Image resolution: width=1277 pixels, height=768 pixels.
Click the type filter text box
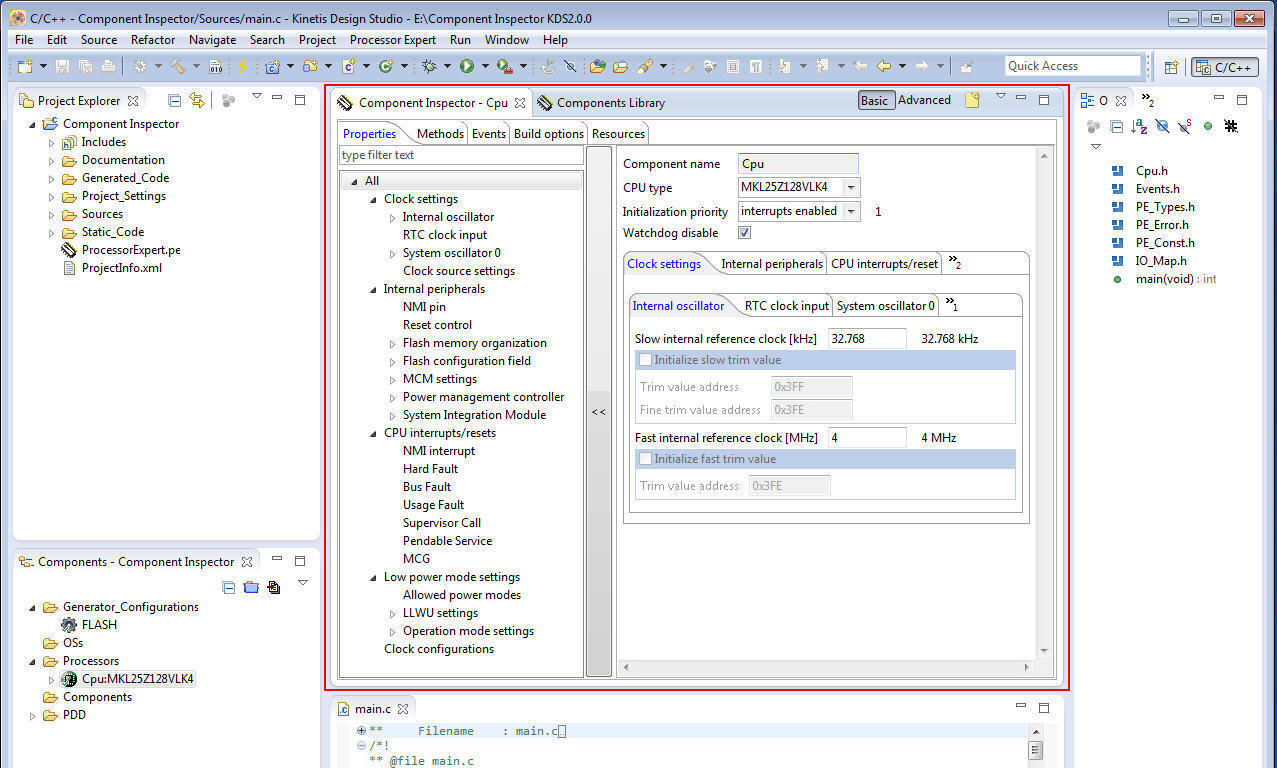[x=461, y=155]
